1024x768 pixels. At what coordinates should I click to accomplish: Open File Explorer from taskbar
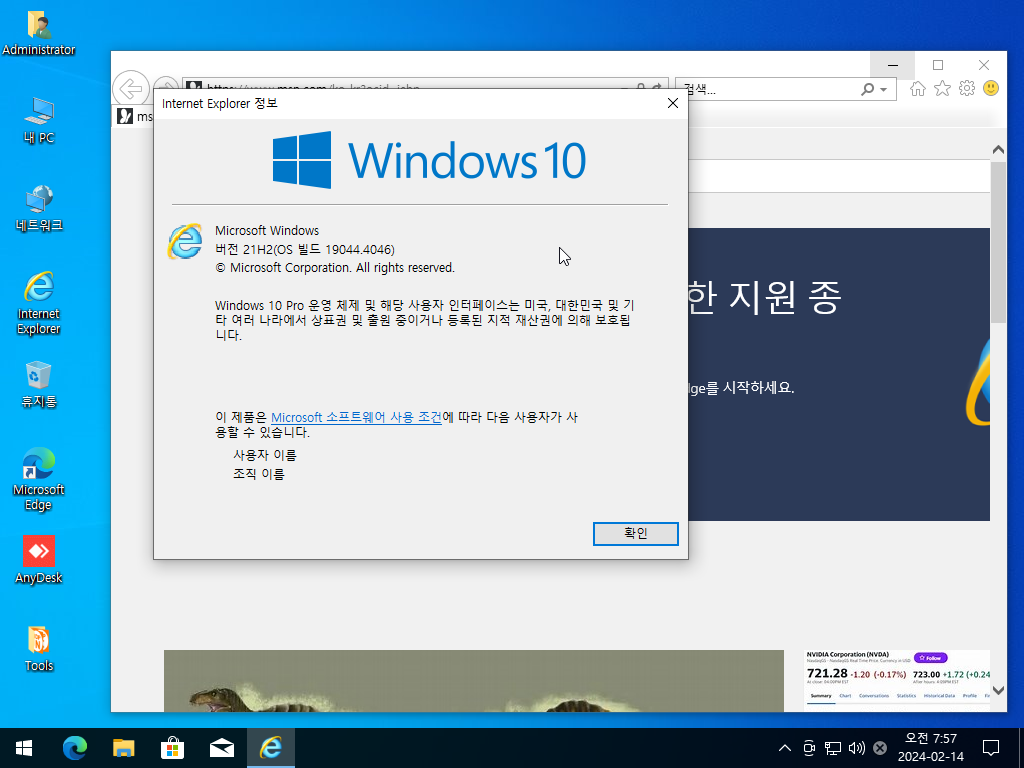123,748
